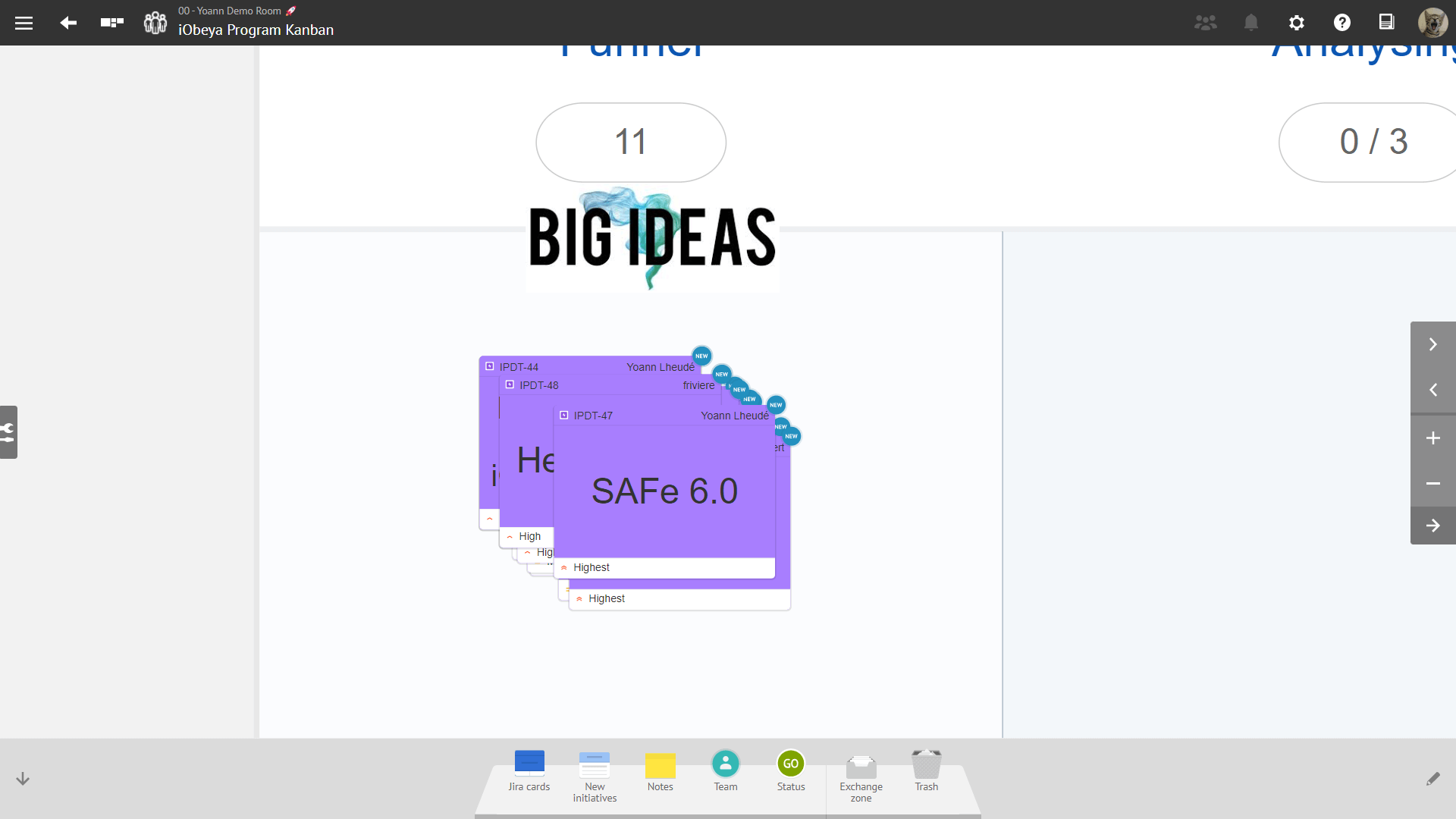The width and height of the screenshot is (1456, 819).
Task: Open the settings gear
Action: (x=1297, y=23)
